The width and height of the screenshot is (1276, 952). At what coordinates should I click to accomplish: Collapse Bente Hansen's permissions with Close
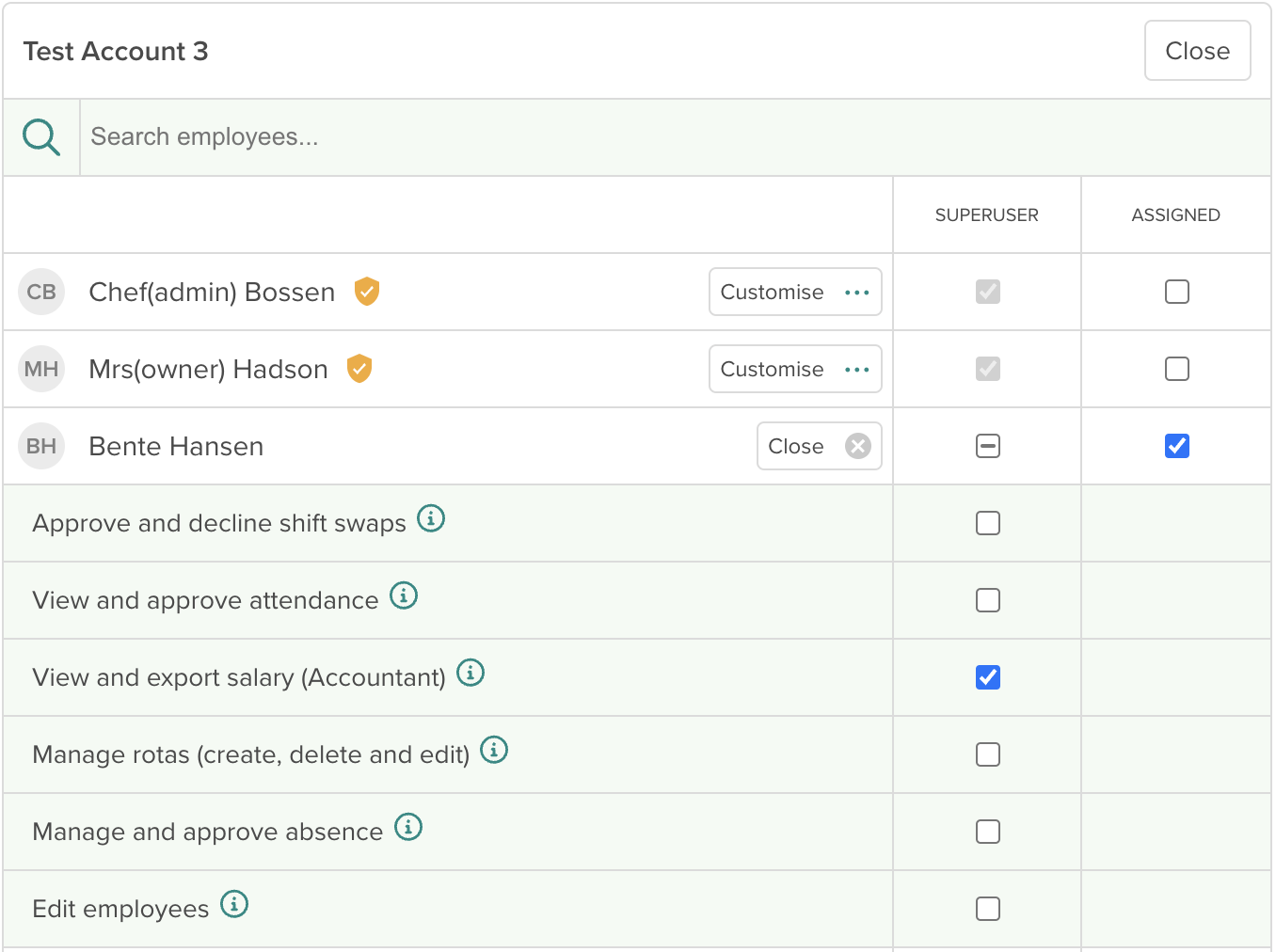click(x=819, y=446)
